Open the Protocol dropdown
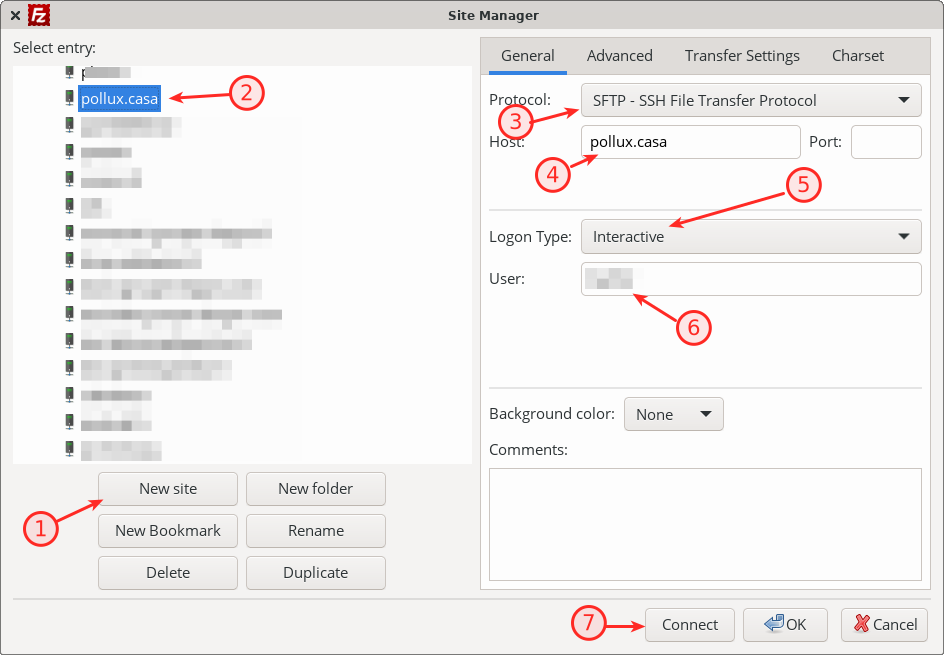 click(x=750, y=100)
